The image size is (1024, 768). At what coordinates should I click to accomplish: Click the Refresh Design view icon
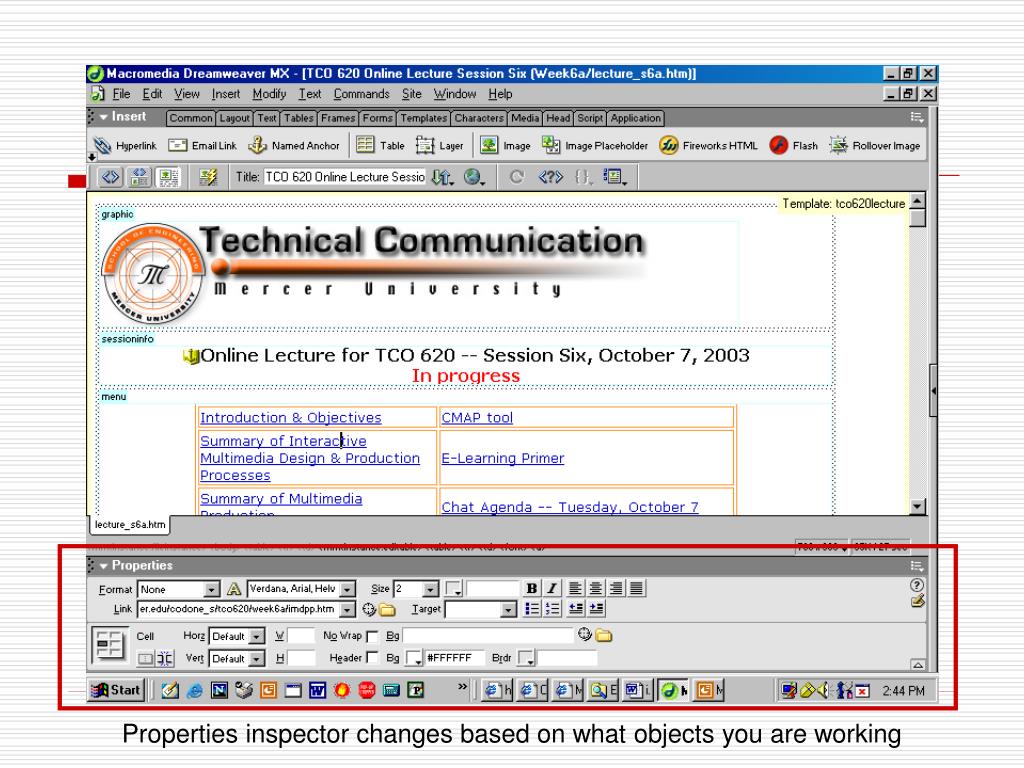click(517, 177)
